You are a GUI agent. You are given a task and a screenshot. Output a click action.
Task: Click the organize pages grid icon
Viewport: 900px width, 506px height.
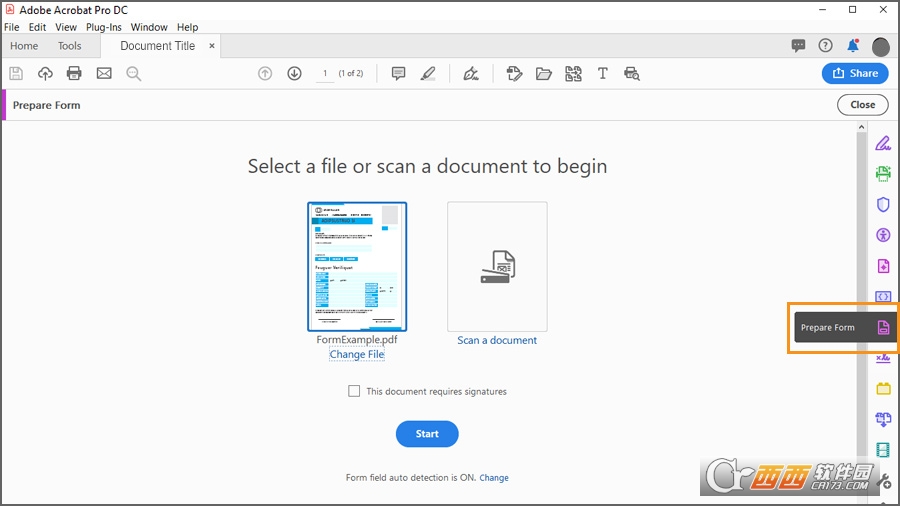coord(573,73)
